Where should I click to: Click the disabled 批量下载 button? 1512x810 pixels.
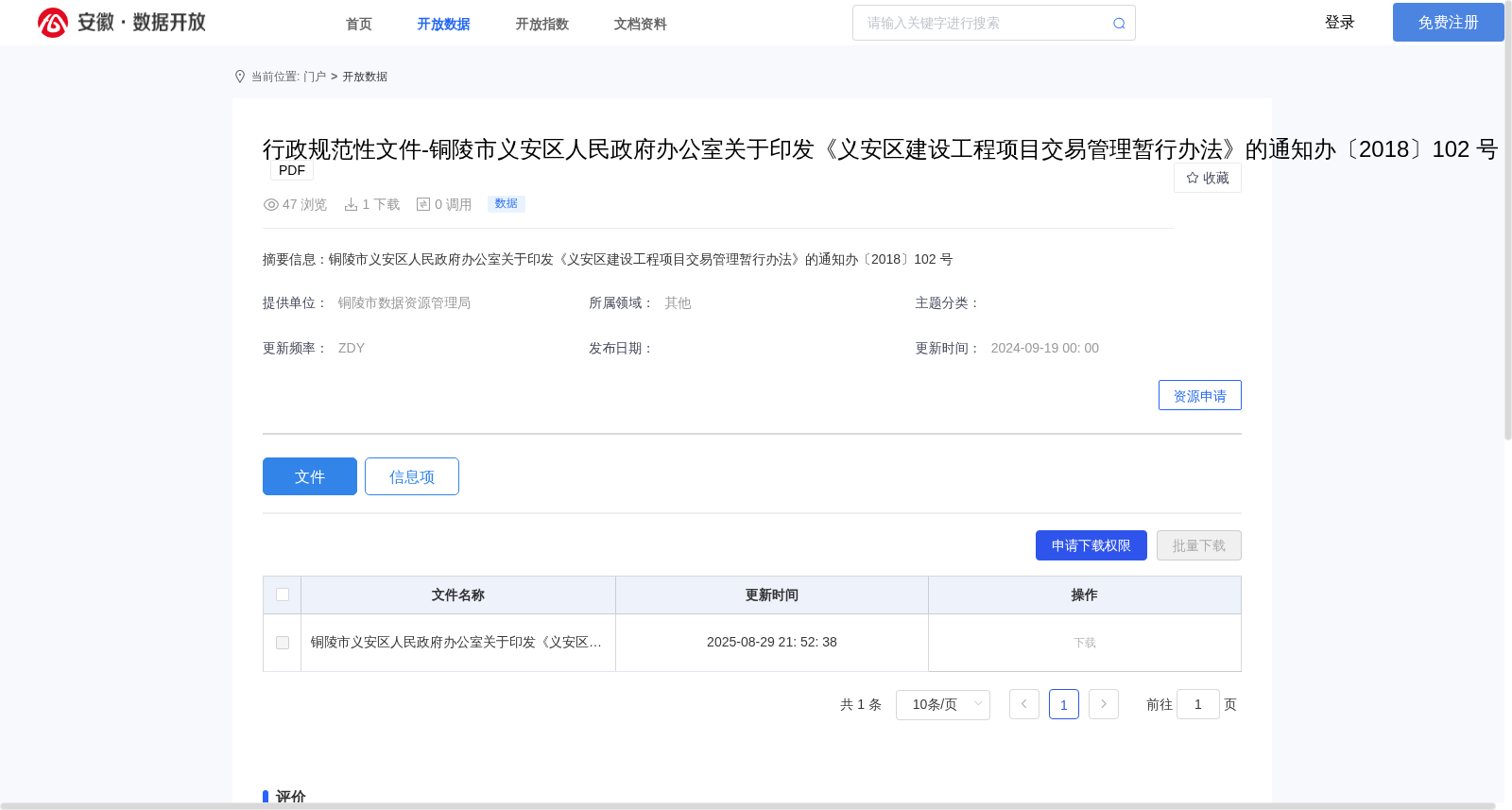point(1199,545)
